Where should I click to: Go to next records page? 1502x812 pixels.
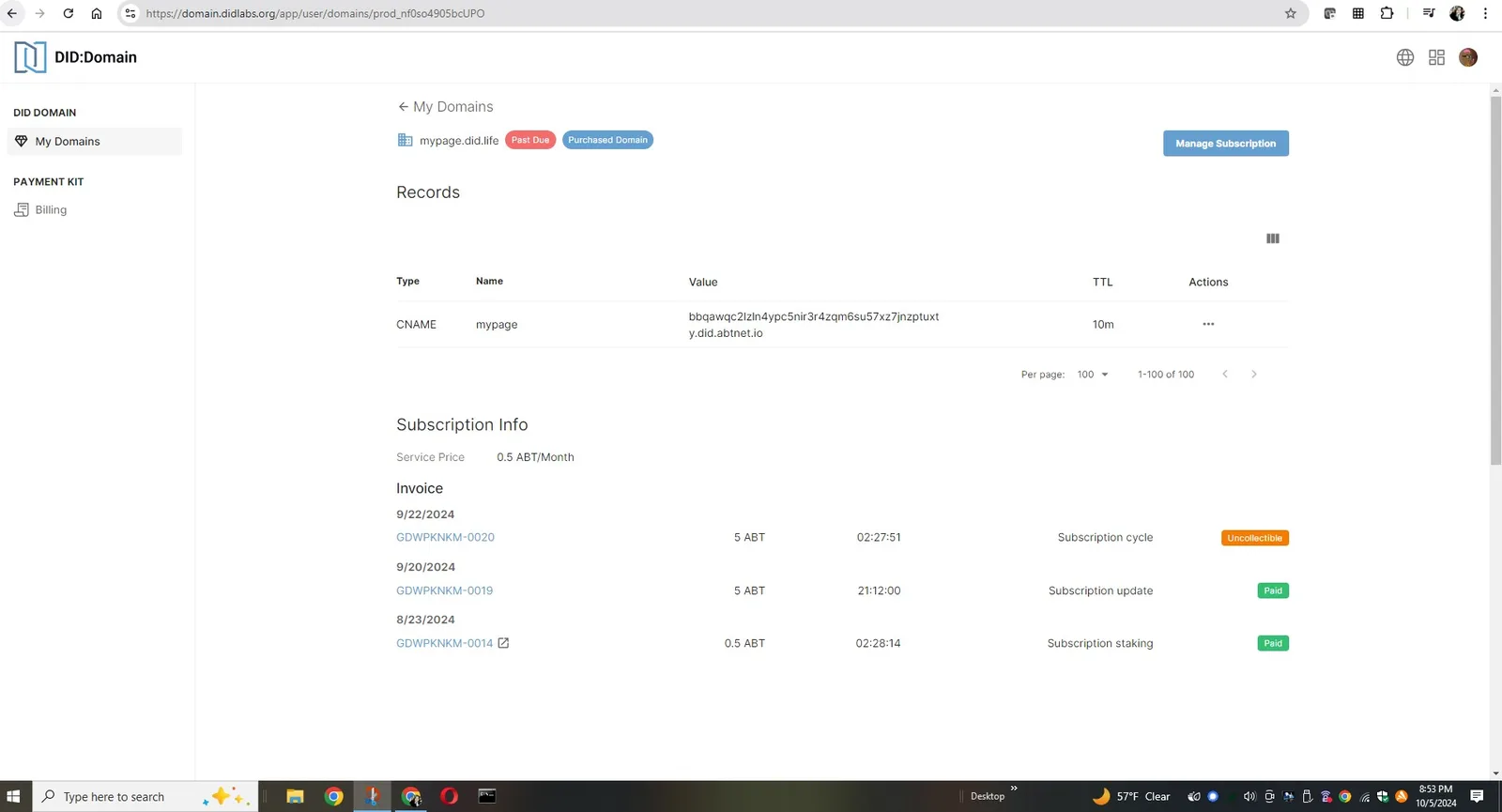click(x=1253, y=375)
